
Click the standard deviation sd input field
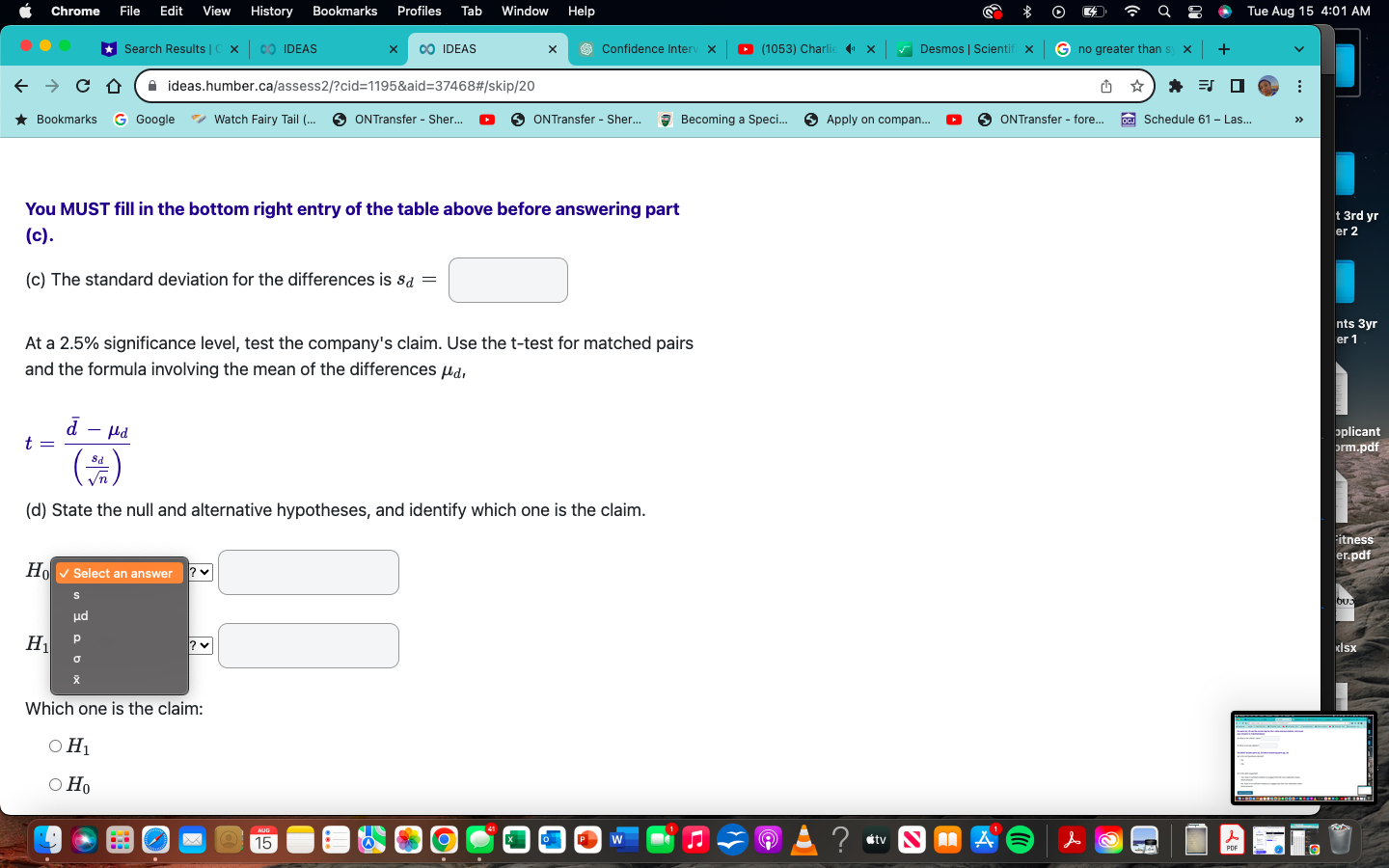(x=507, y=280)
